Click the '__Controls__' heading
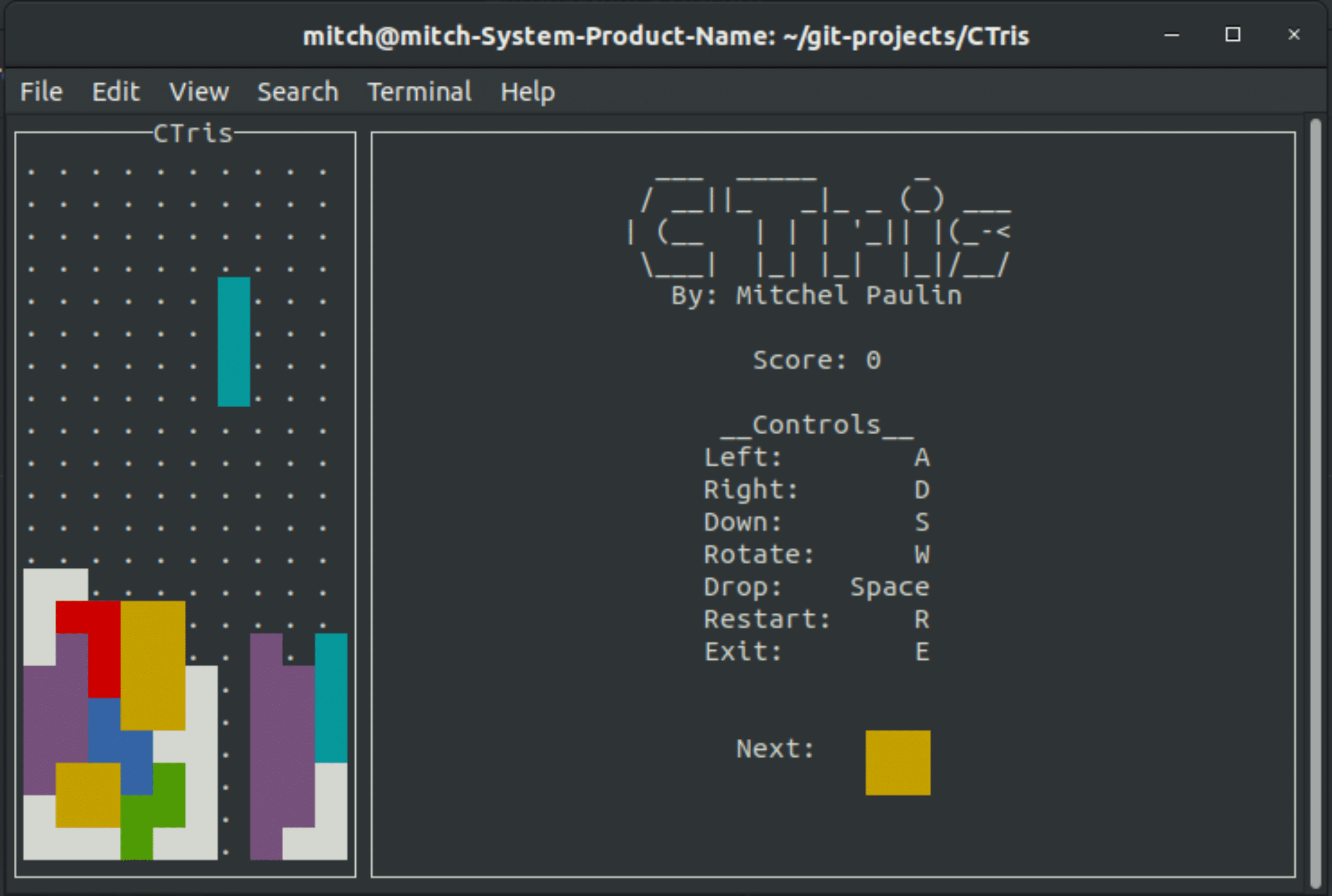This screenshot has height=896, width=1332. (817, 425)
